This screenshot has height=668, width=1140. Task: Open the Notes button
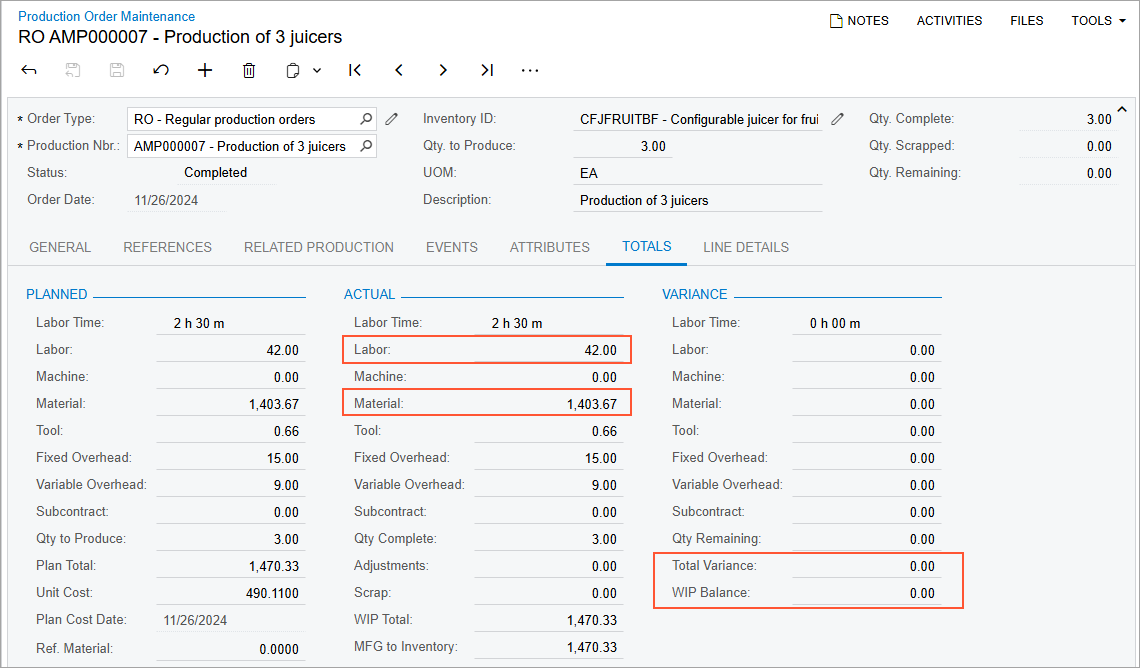point(859,20)
